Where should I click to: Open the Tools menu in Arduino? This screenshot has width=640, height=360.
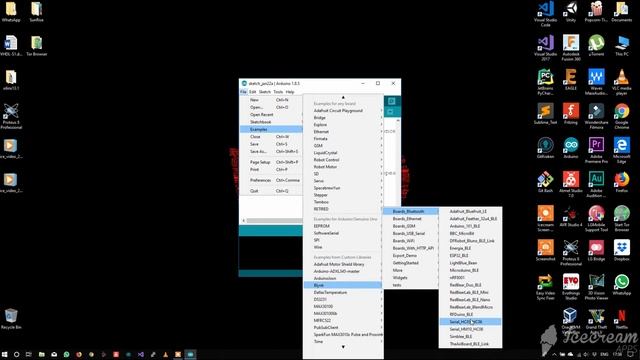[x=278, y=92]
